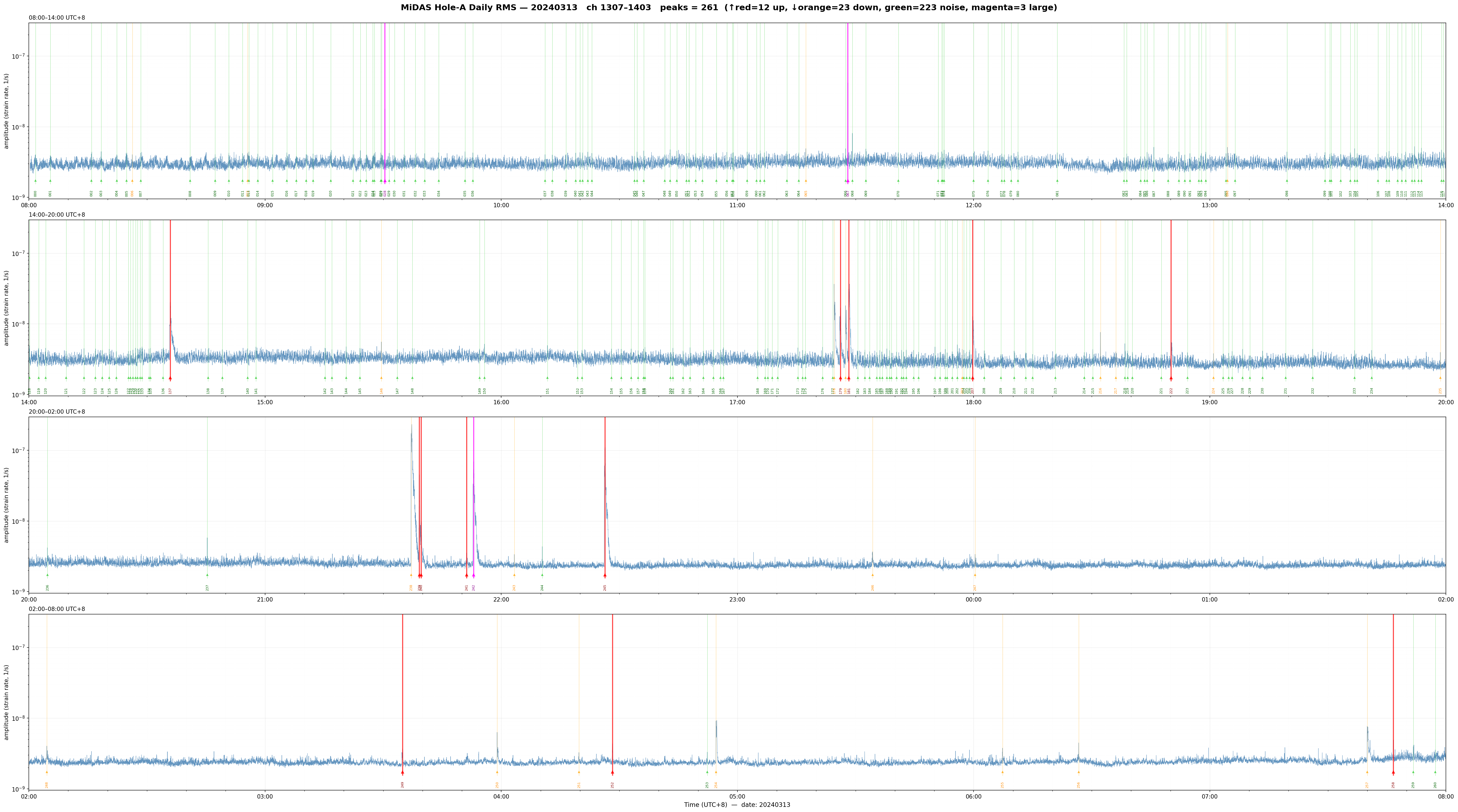Select the "12:00" time tick label
The width and height of the screenshot is (1458, 812).
pyautogui.click(x=973, y=205)
